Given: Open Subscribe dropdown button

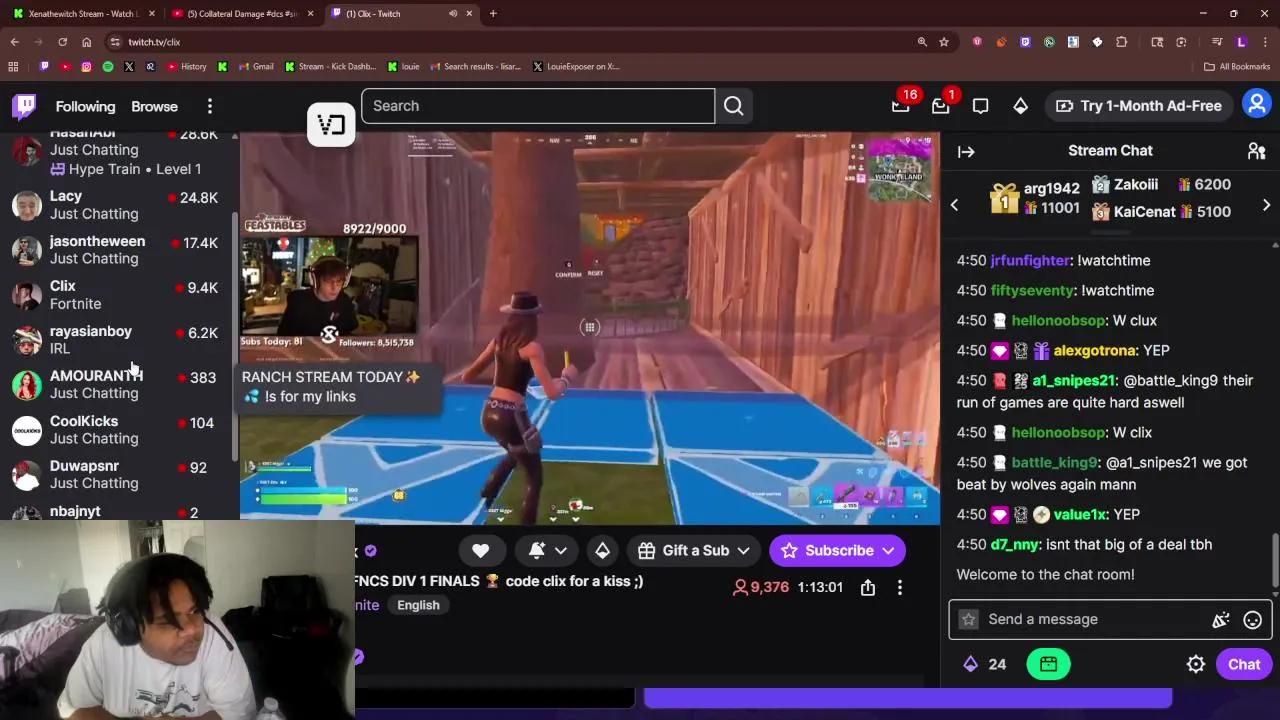Looking at the screenshot, I should pos(838,550).
